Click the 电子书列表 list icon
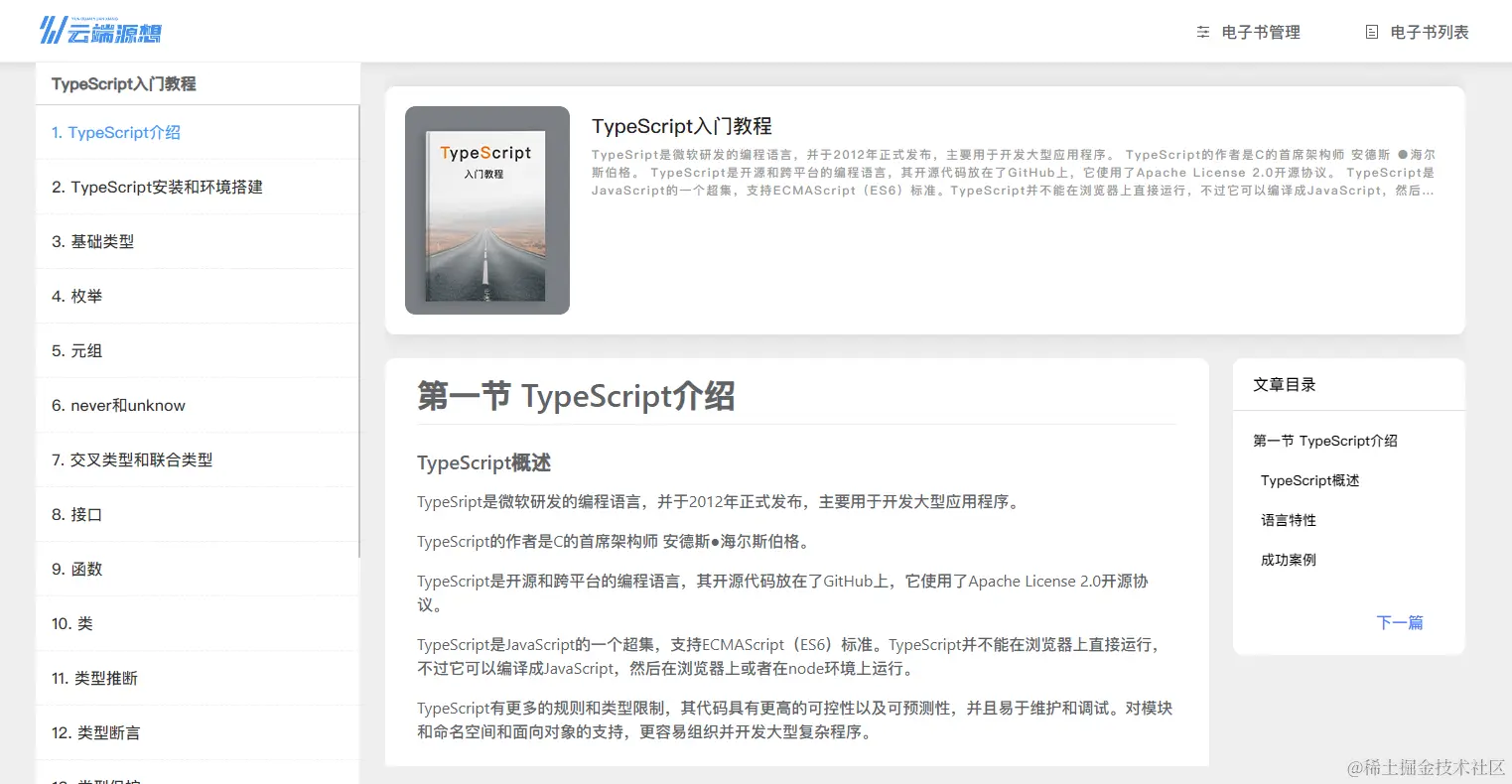 click(1372, 32)
